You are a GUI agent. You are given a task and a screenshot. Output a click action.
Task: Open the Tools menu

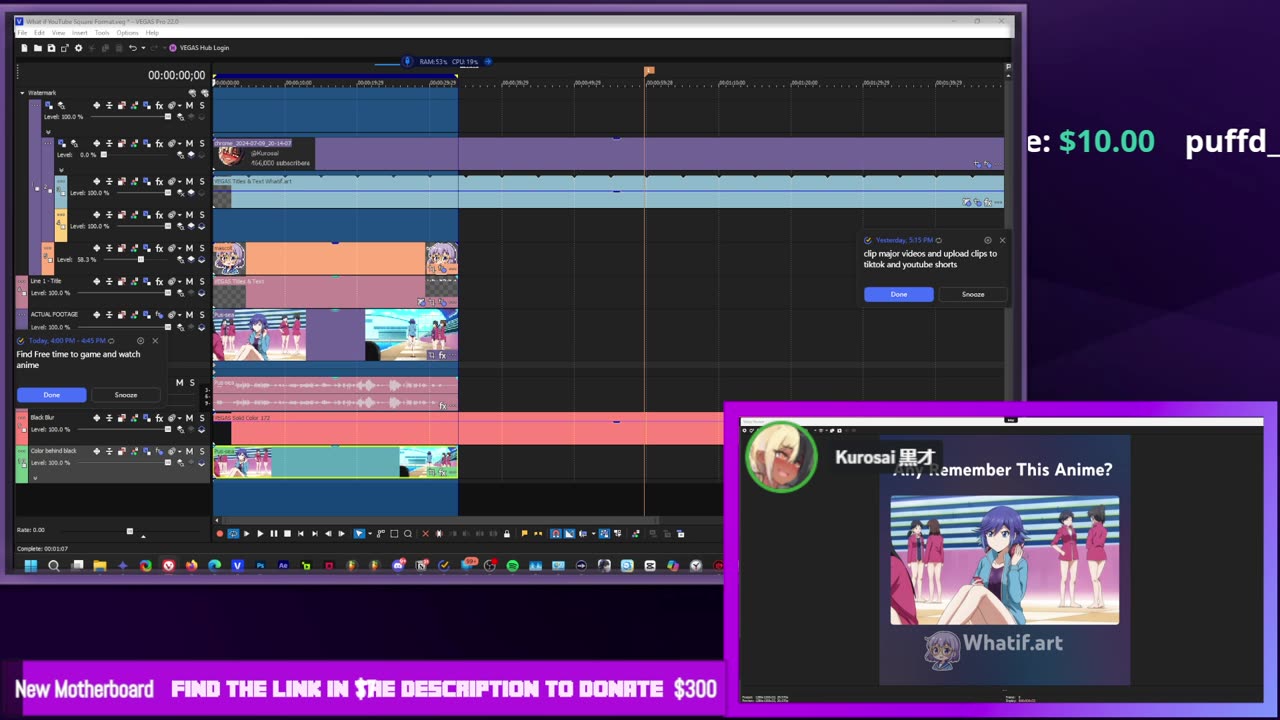102,33
